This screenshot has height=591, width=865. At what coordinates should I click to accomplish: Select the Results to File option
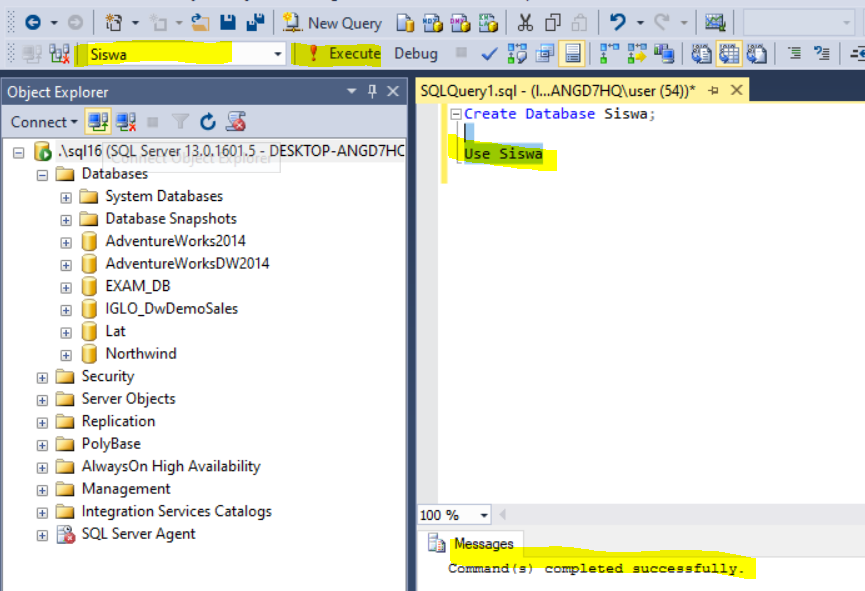pyautogui.click(x=757, y=54)
